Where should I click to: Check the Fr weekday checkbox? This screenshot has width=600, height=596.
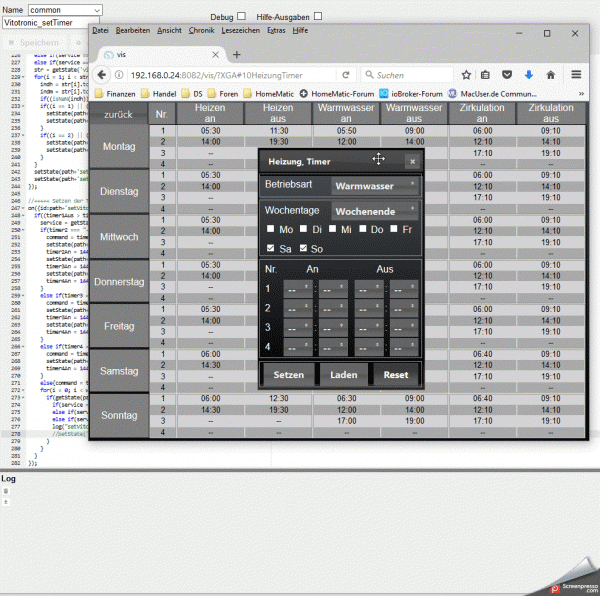click(393, 229)
